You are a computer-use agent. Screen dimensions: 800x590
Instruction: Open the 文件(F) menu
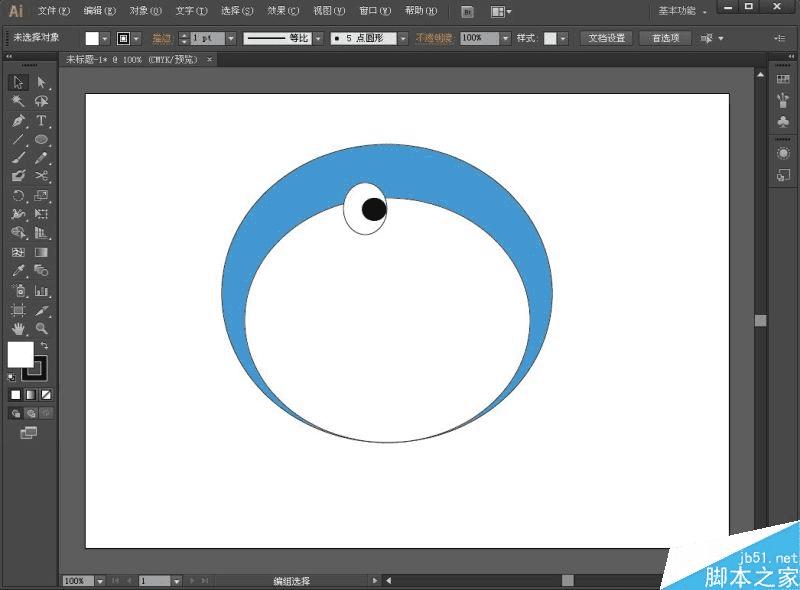pyautogui.click(x=53, y=11)
